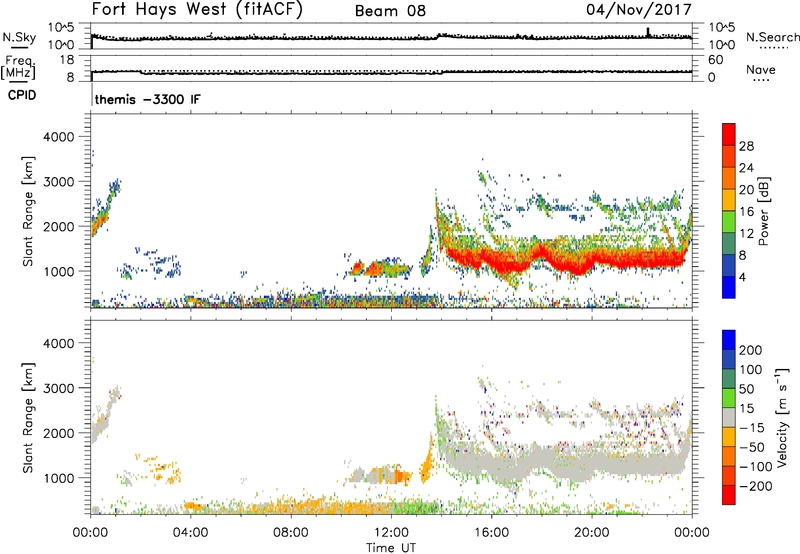Click the 'Slant Range [km]' label of the power panel
This screenshot has width=800, height=554.
click(x=28, y=211)
